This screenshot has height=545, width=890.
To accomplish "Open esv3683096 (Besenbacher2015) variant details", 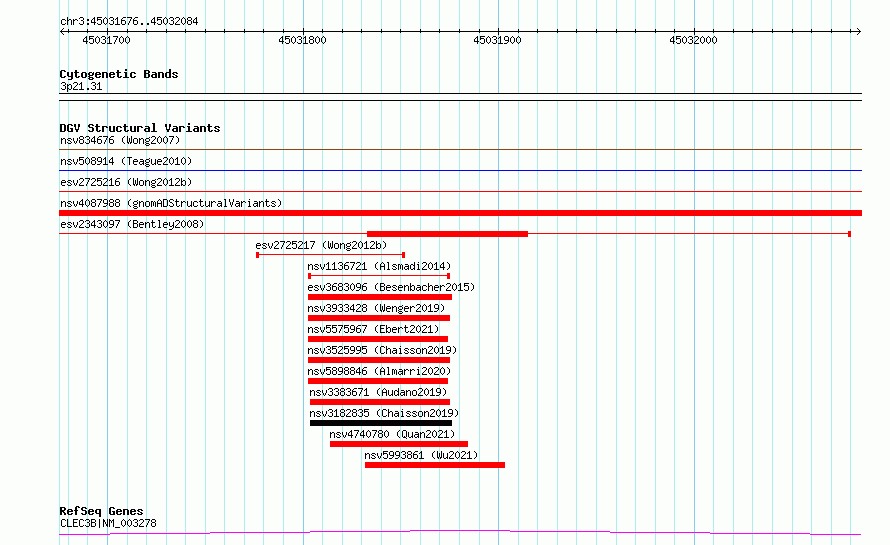I will point(391,287).
